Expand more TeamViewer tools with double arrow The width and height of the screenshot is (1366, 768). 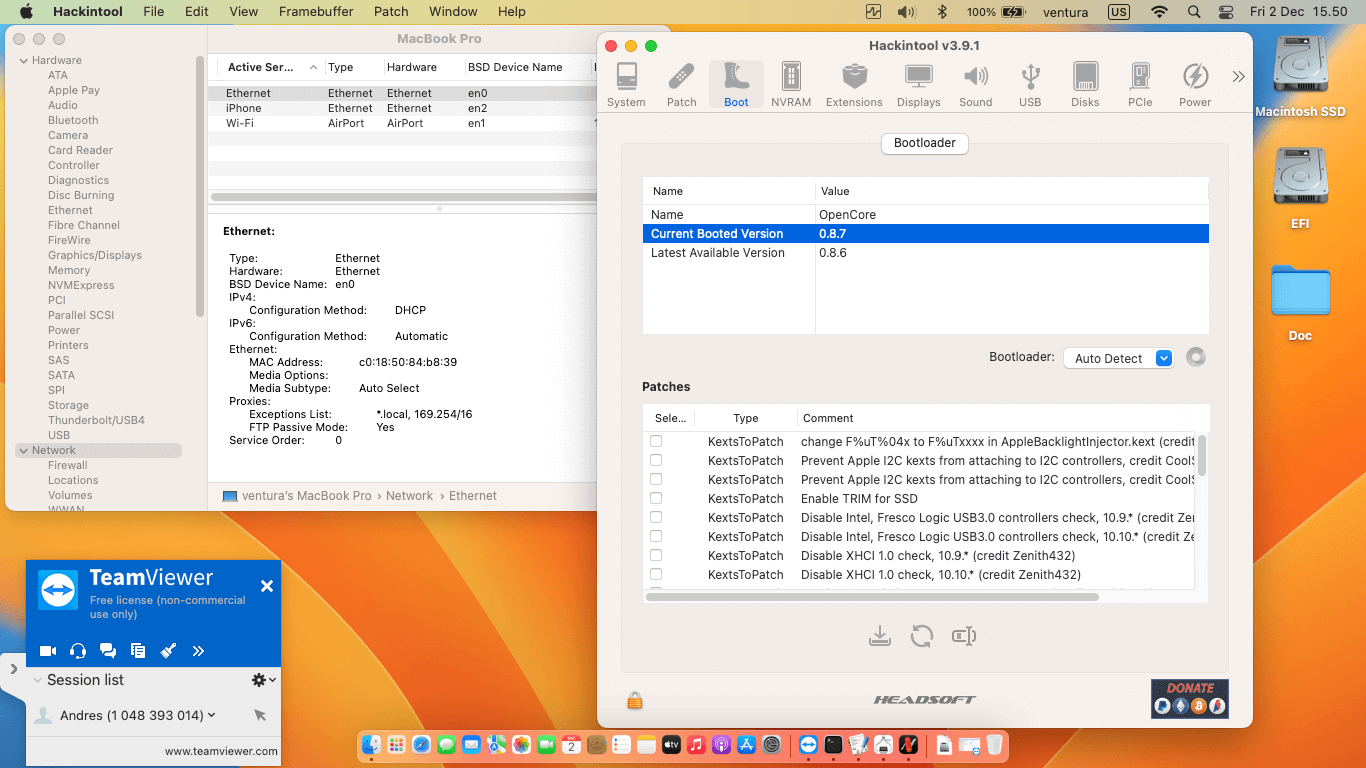coord(198,651)
